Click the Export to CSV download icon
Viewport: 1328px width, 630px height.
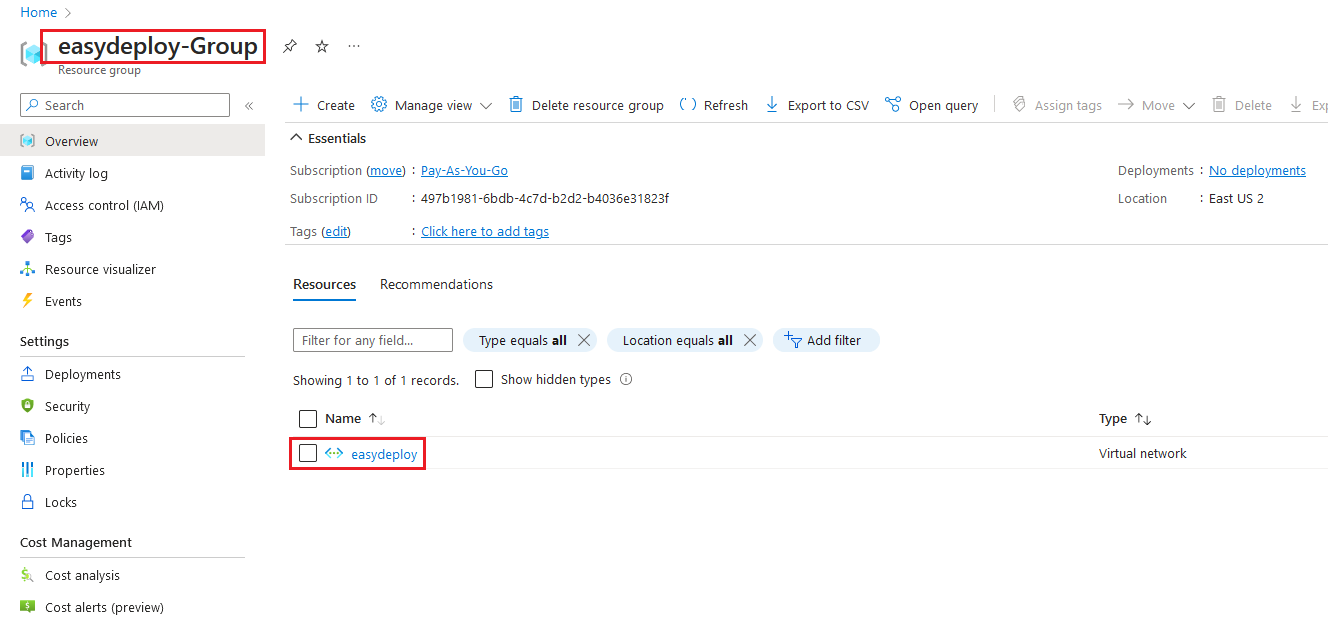(772, 105)
